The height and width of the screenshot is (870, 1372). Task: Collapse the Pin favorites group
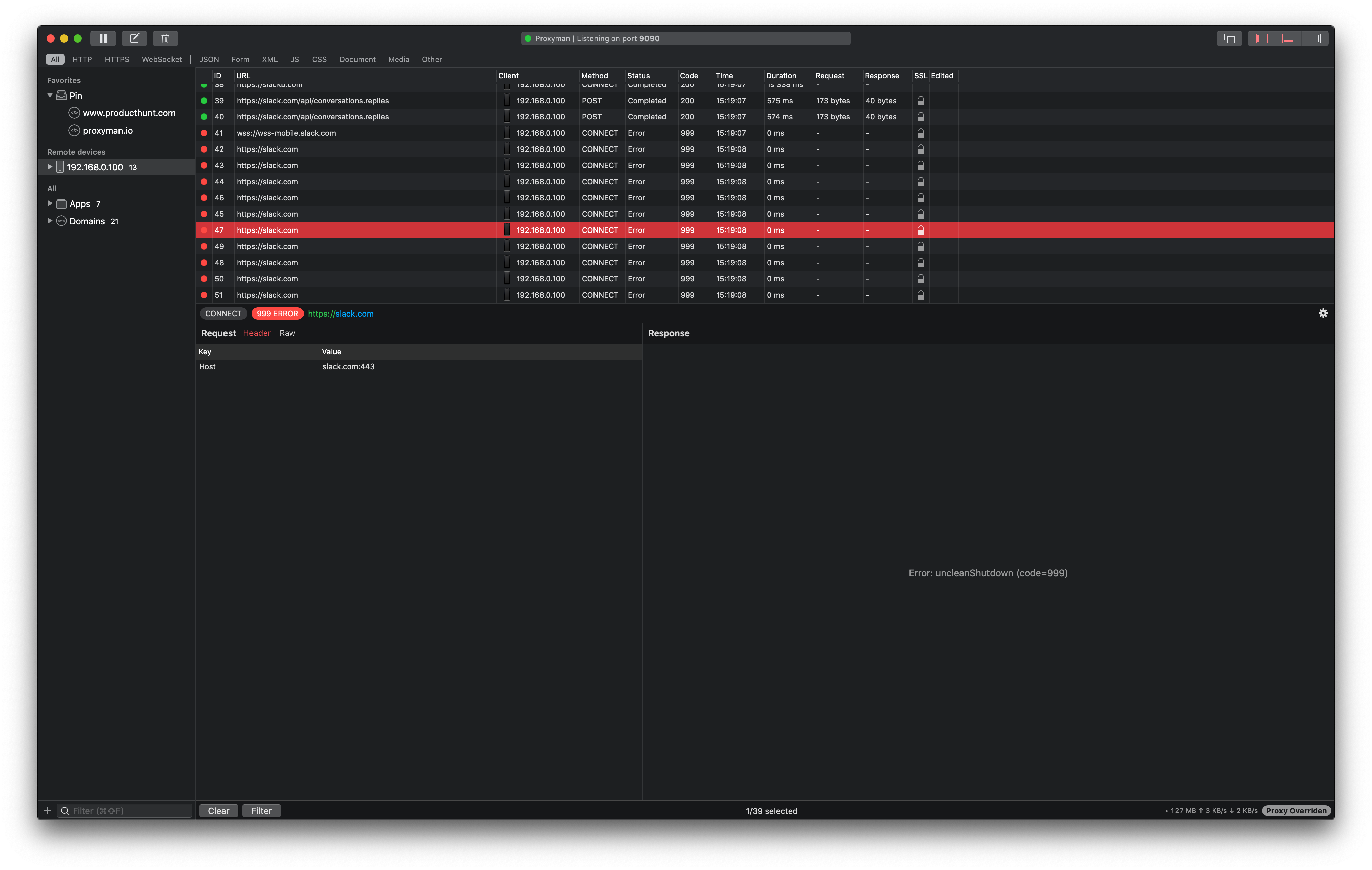[x=50, y=96]
